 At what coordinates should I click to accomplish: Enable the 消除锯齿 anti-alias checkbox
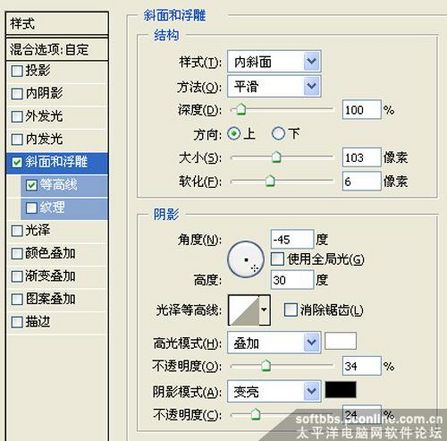(290, 310)
